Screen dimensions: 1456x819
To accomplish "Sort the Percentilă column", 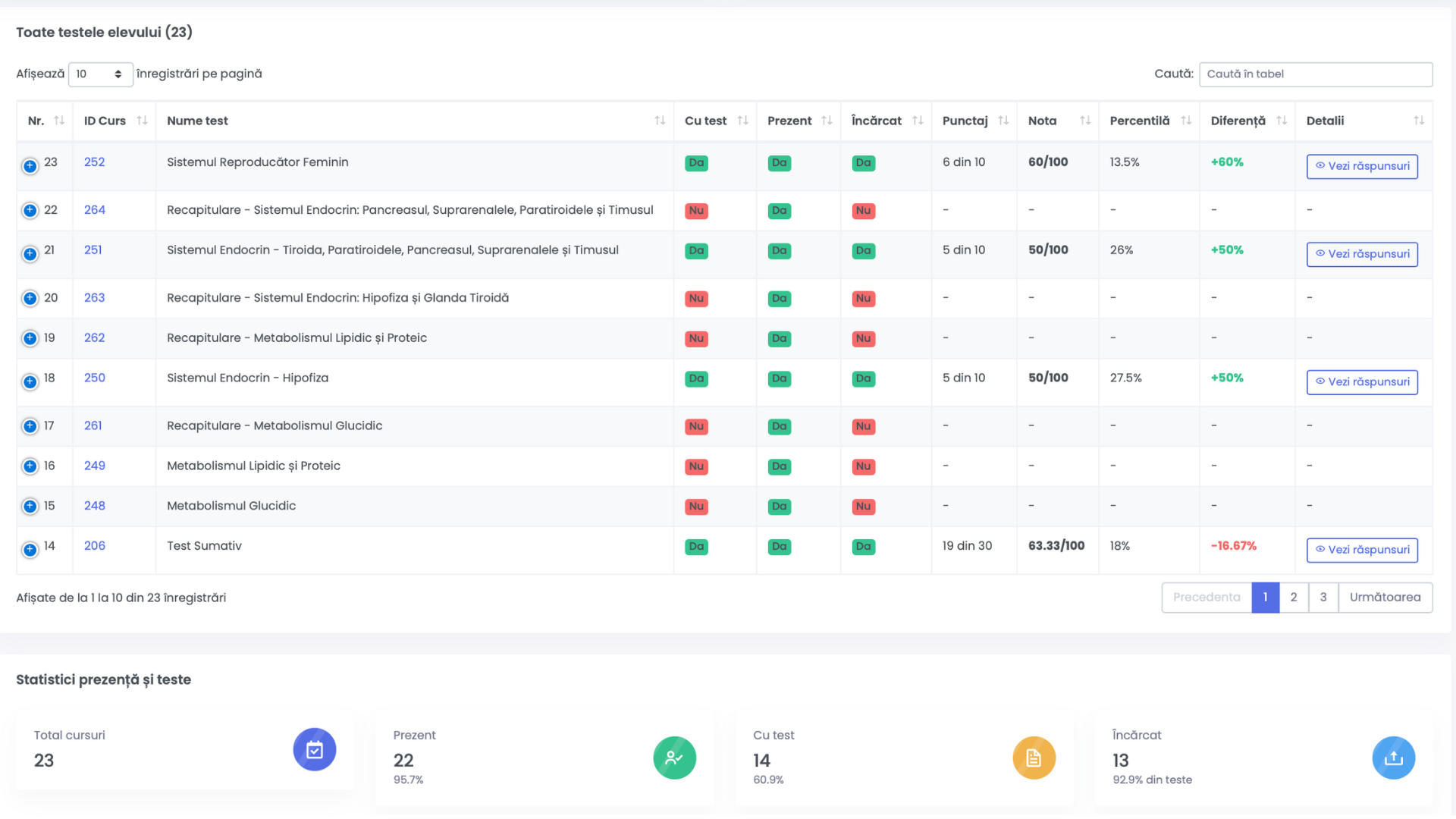I will [1187, 120].
